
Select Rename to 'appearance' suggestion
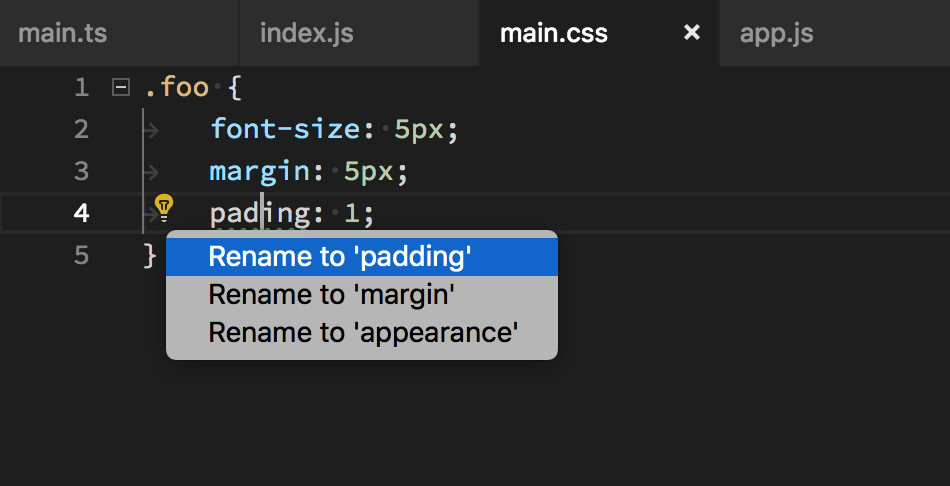click(361, 332)
